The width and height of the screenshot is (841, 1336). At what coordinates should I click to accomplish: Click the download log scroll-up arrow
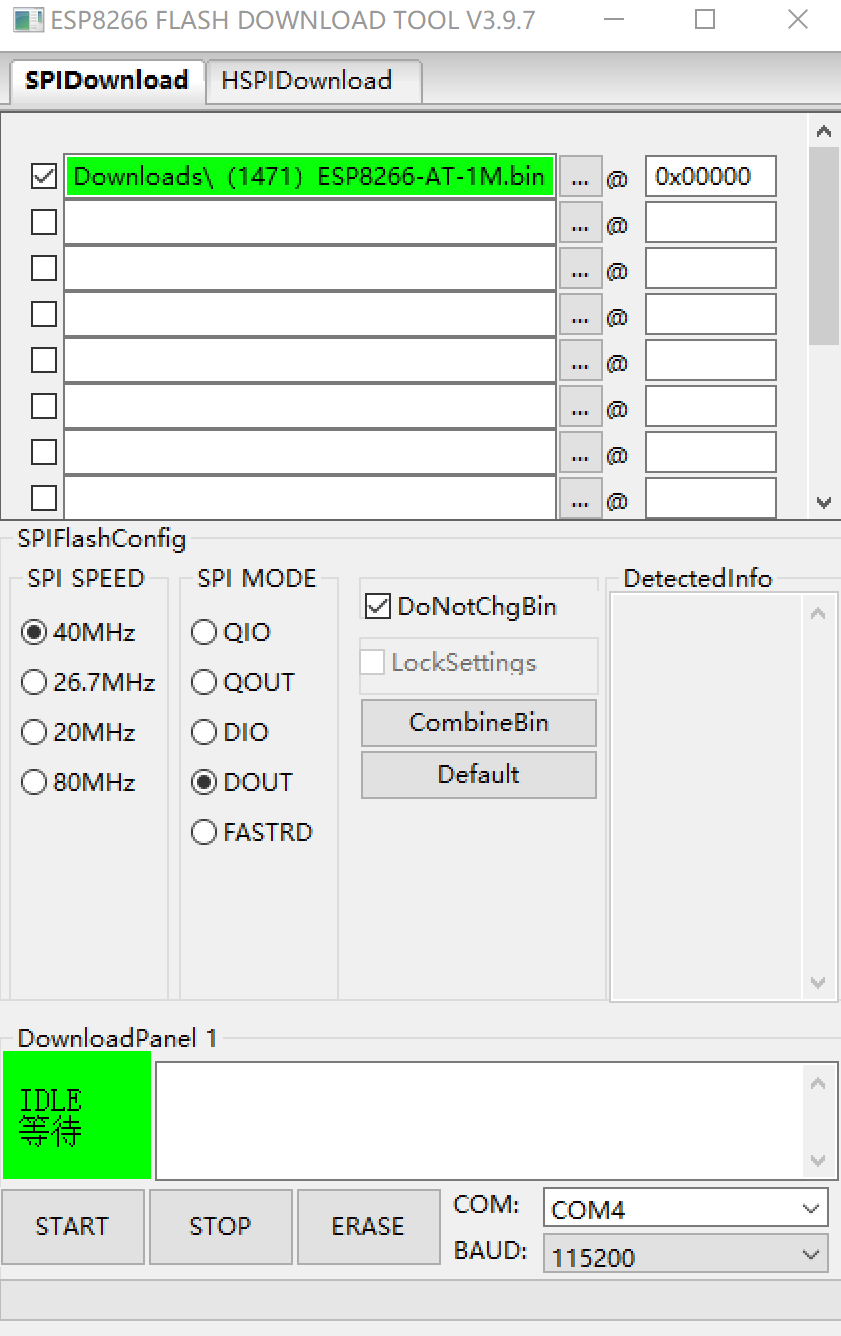point(818,1083)
